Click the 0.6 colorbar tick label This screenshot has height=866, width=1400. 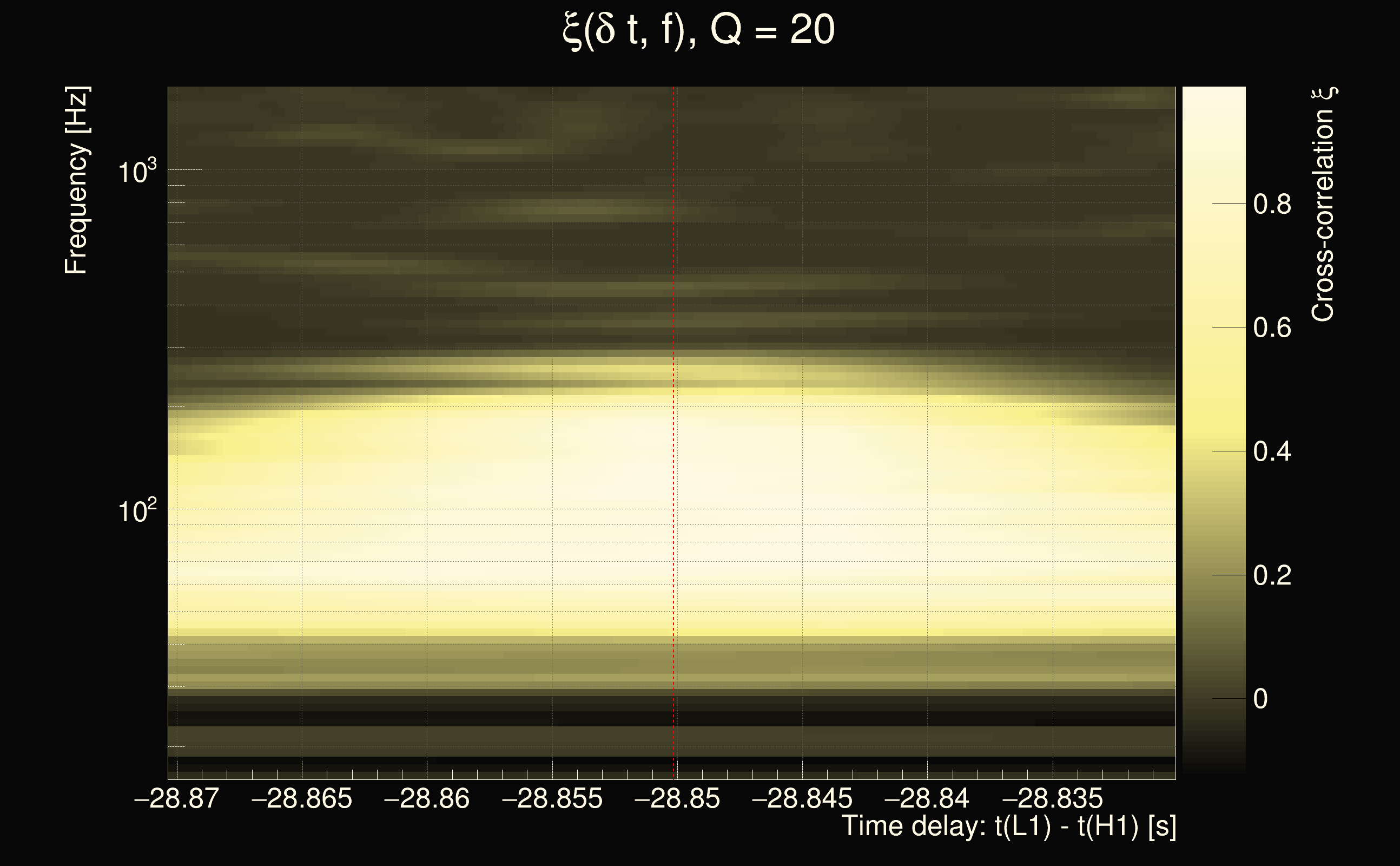(1272, 327)
